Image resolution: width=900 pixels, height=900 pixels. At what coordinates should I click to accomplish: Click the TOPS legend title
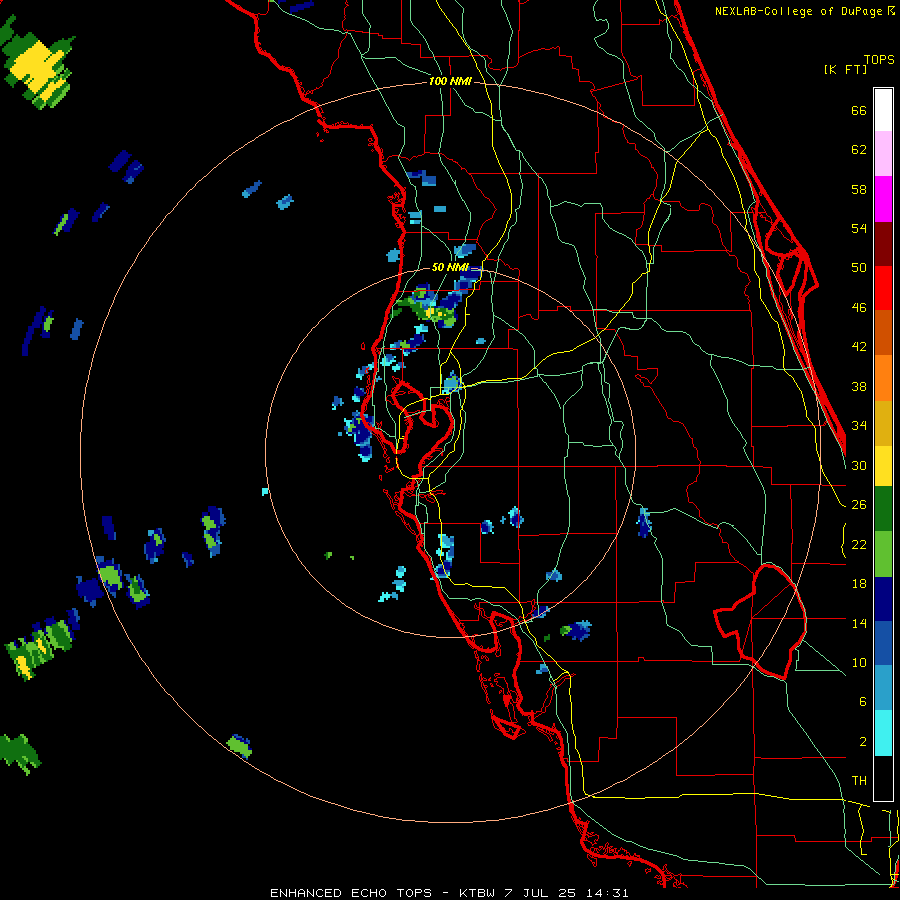click(x=879, y=59)
